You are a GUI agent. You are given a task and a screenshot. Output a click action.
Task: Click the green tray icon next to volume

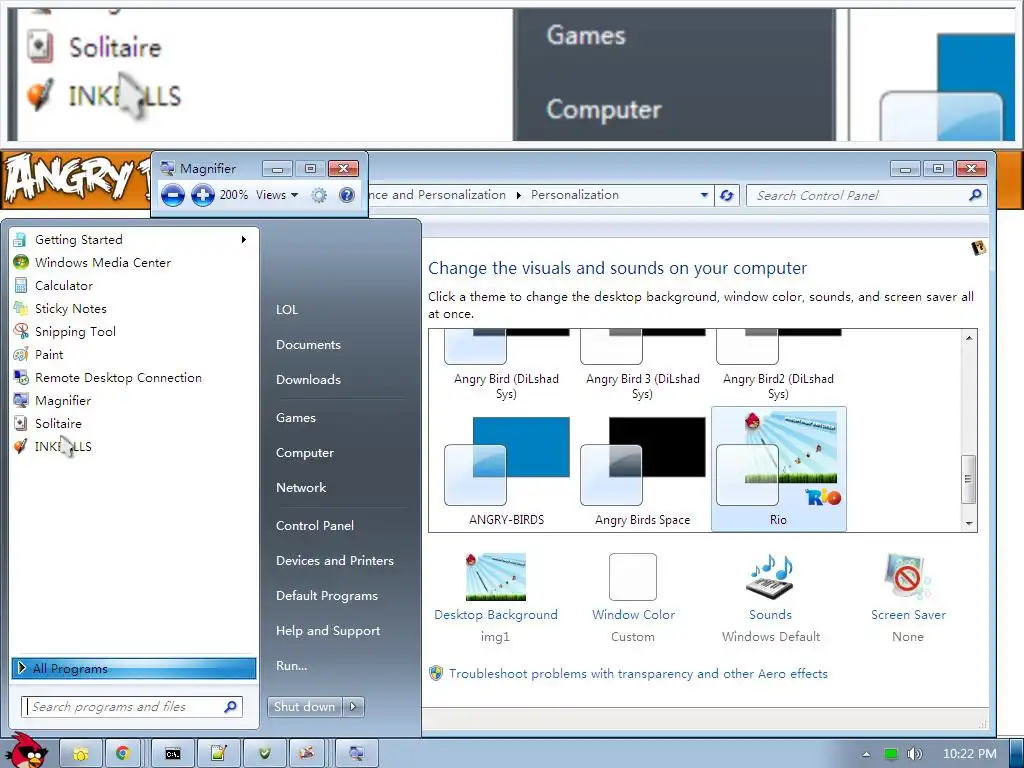tap(891, 754)
